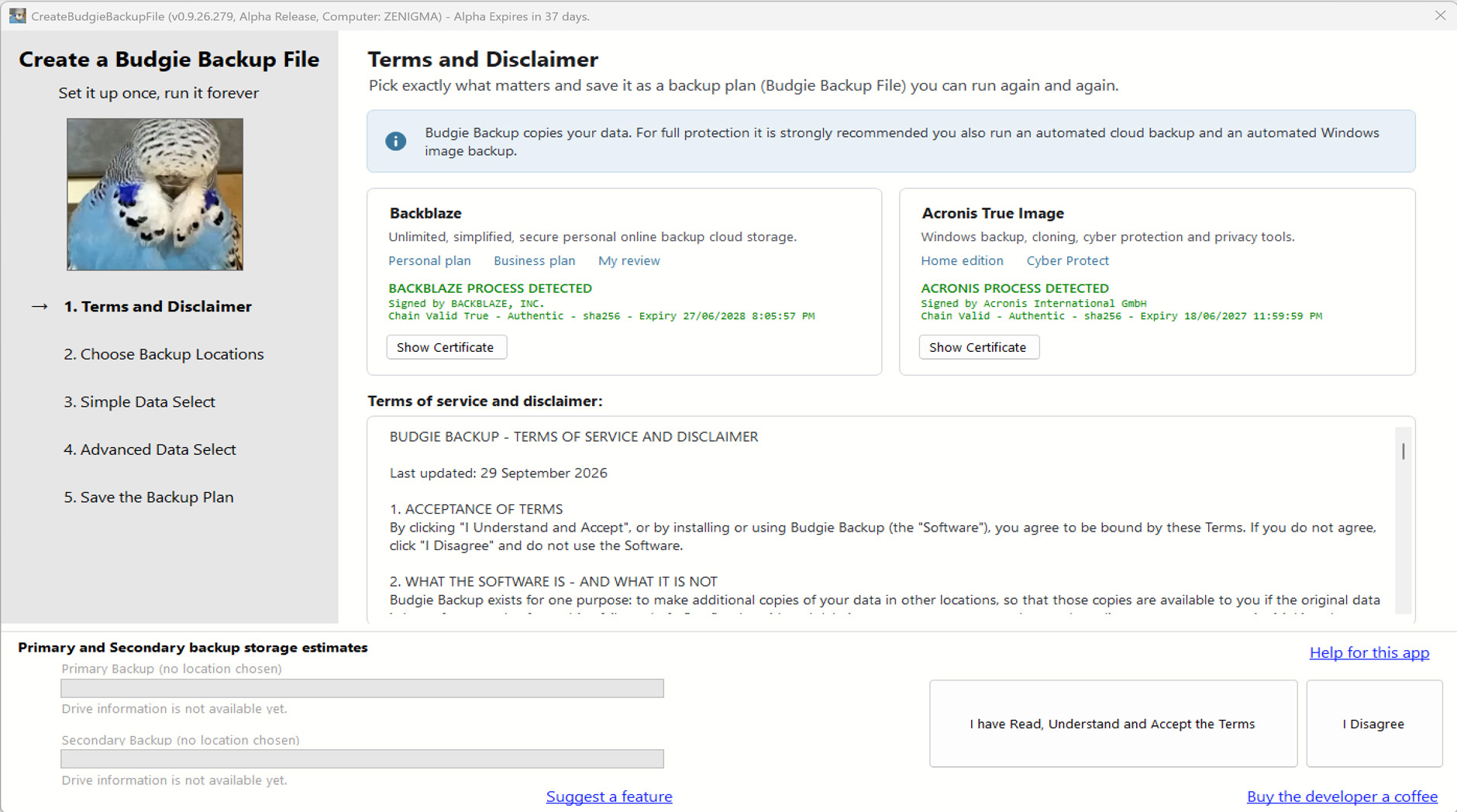This screenshot has height=812, width=1457.
Task: Click the Acronis True Image card title
Action: [x=993, y=213]
